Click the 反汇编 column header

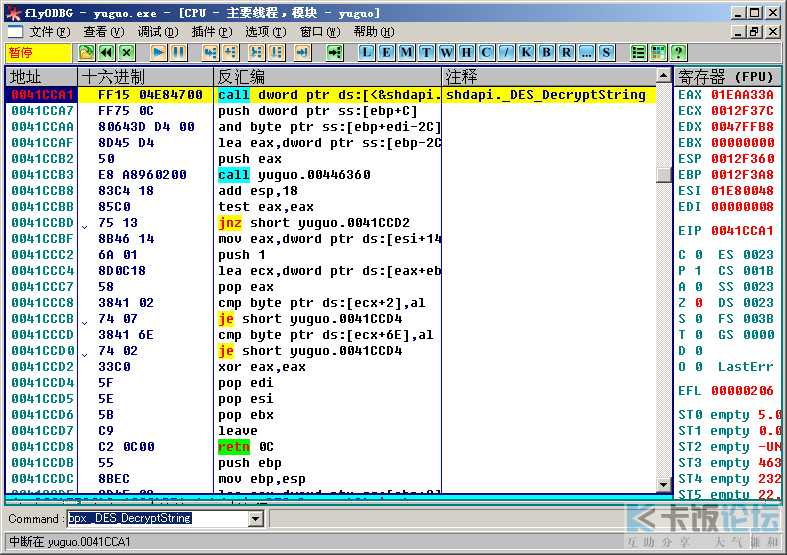tap(328, 77)
